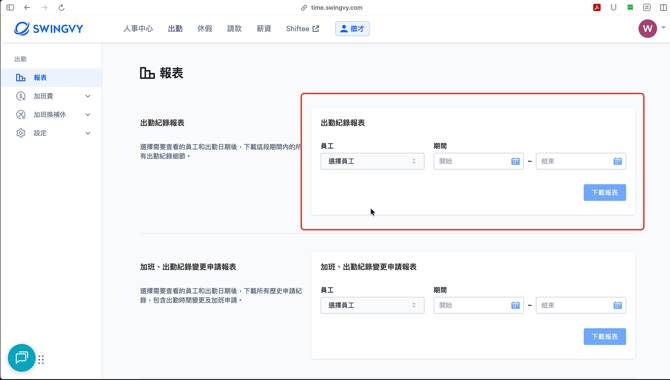670x380 pixels.
Task: Open 選擇員工 dropdown in 加班變更申請報表
Action: pos(372,305)
